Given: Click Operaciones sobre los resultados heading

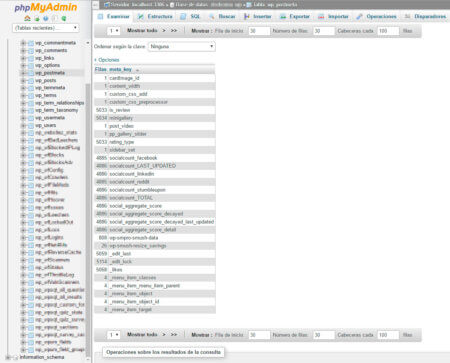Looking at the screenshot, I should click(x=163, y=352).
